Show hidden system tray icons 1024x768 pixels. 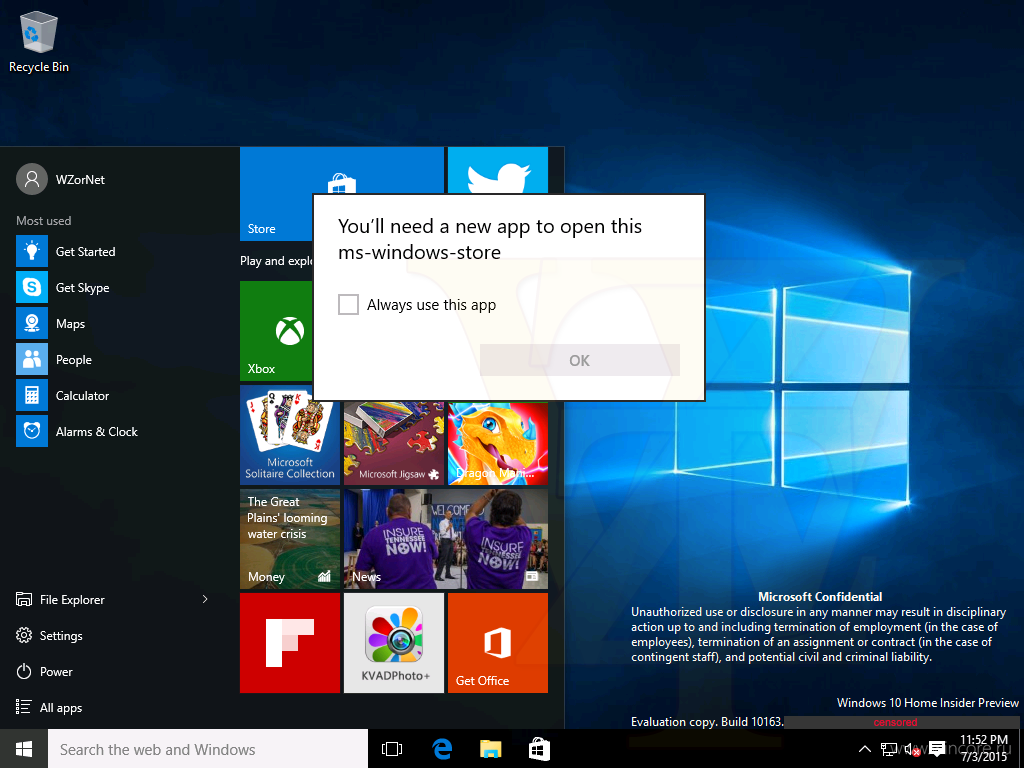click(x=865, y=749)
